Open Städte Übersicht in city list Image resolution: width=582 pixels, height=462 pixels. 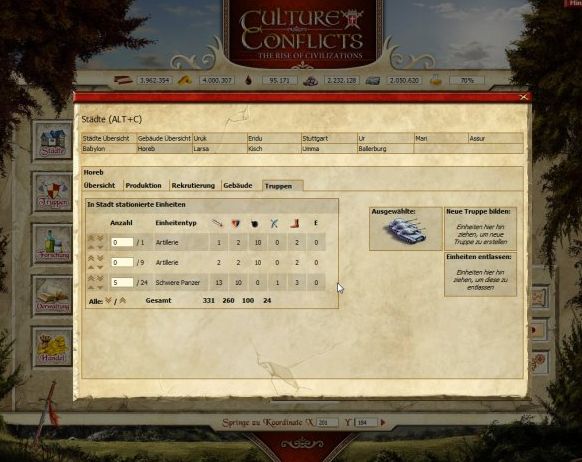point(109,138)
